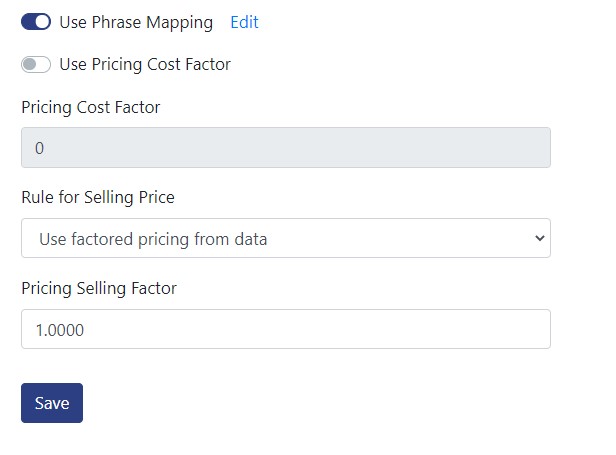Screen dimensions: 616x455
Task: Click the chevron arrow on the selling price select
Action: [x=540, y=238]
